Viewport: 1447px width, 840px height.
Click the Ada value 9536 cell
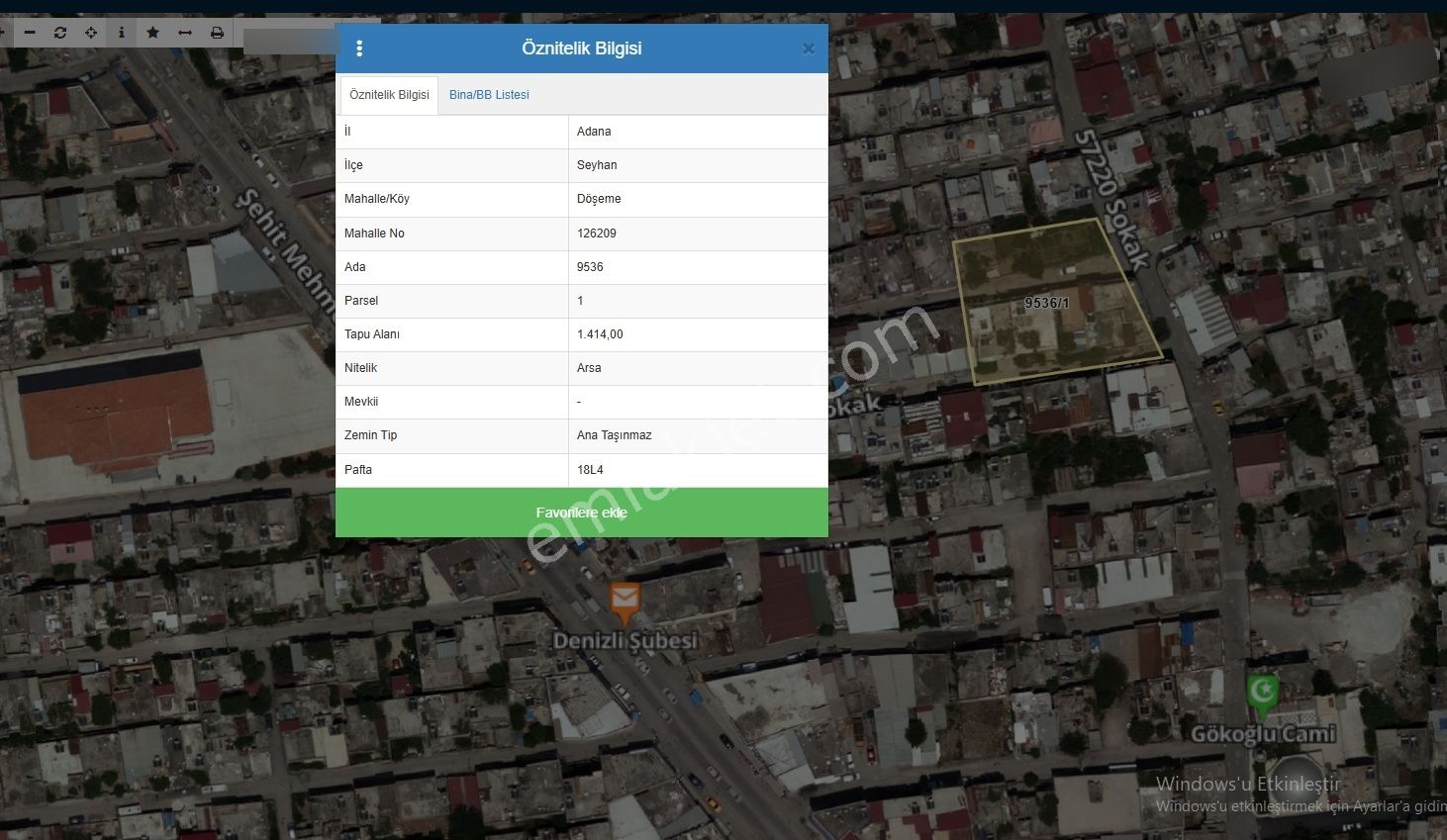tap(590, 267)
